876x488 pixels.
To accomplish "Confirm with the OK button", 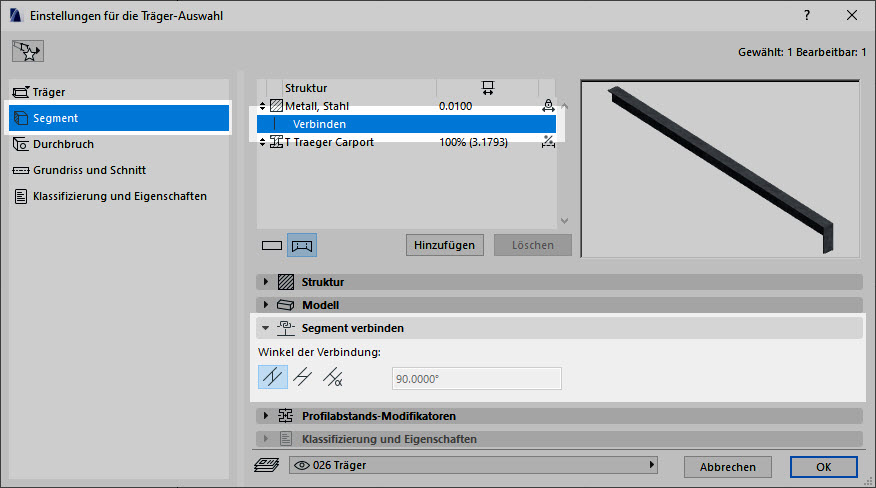I will point(823,467).
